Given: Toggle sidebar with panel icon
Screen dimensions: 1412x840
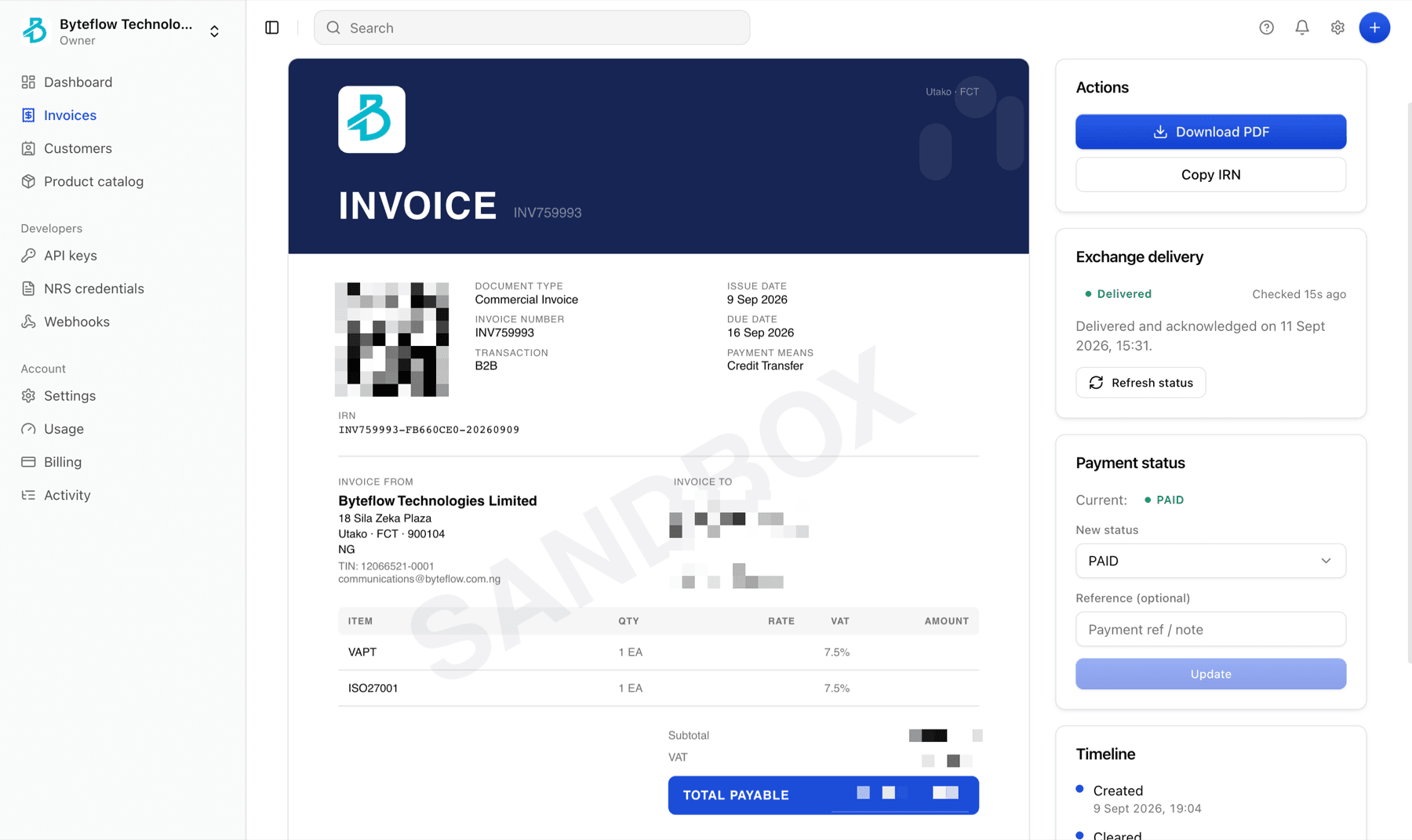Looking at the screenshot, I should pyautogui.click(x=272, y=27).
